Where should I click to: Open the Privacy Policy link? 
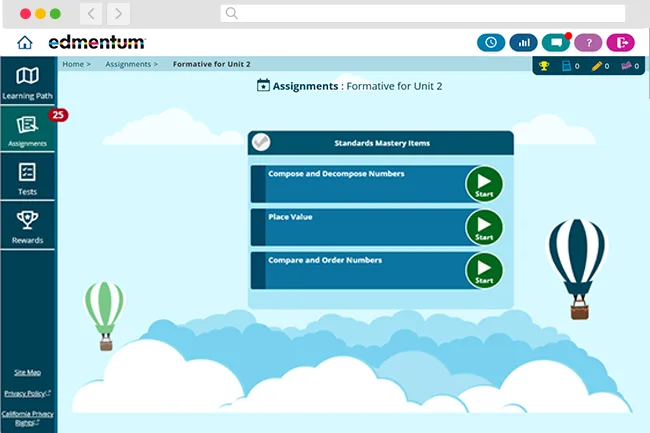27,393
